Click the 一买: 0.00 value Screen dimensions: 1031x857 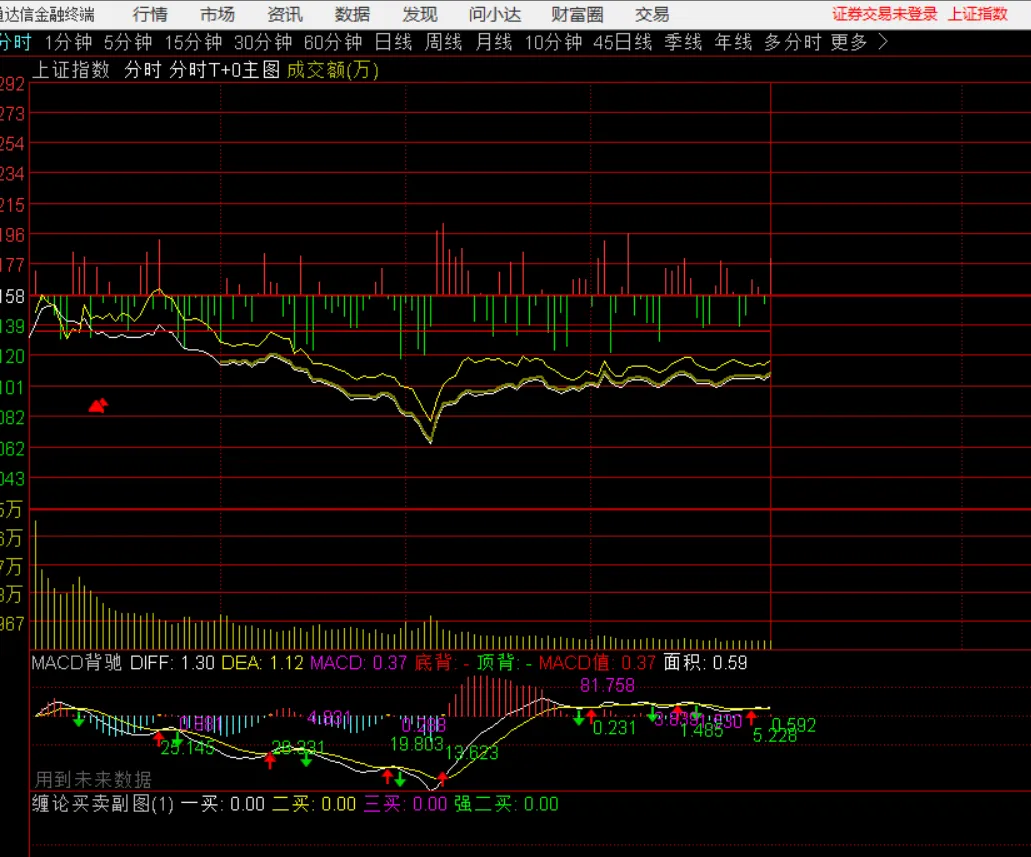coord(222,804)
